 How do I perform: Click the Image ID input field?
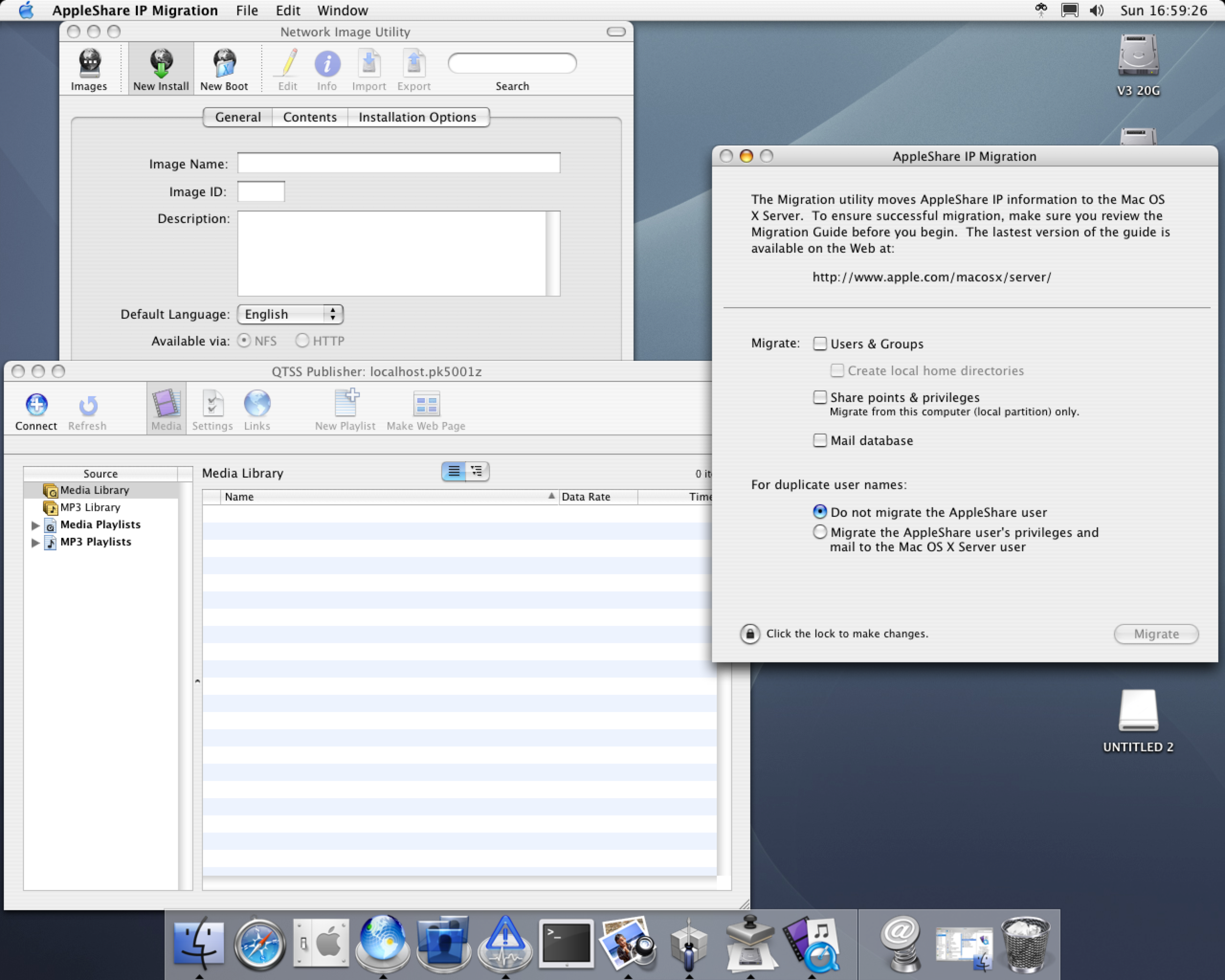coord(261,191)
